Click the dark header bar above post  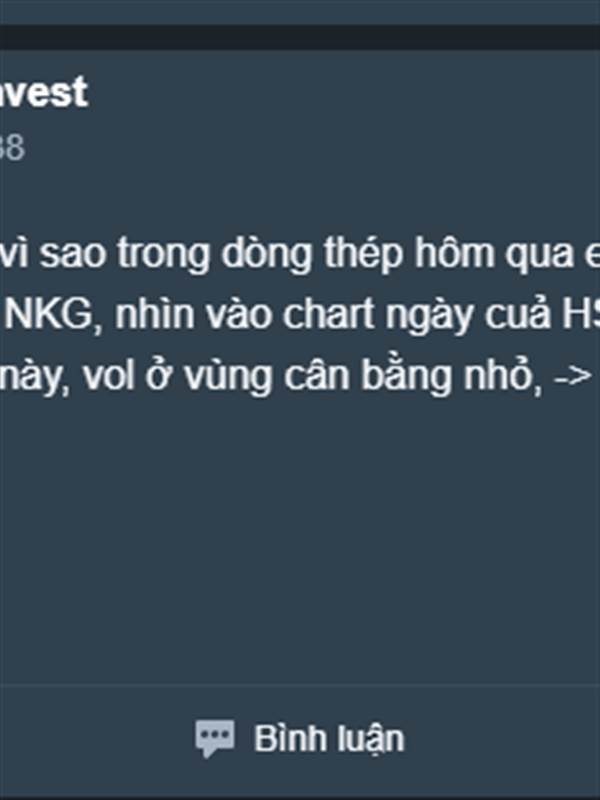(300, 37)
